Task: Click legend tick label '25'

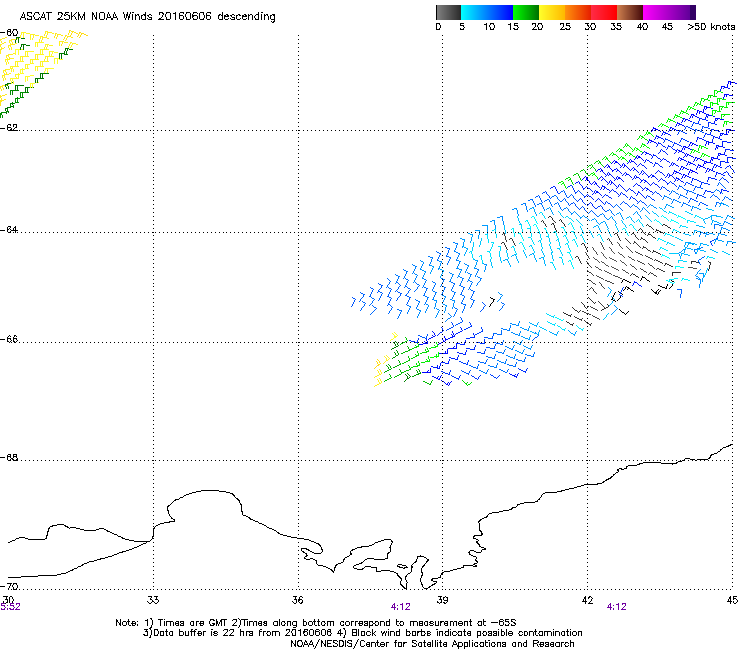Action: [565, 27]
